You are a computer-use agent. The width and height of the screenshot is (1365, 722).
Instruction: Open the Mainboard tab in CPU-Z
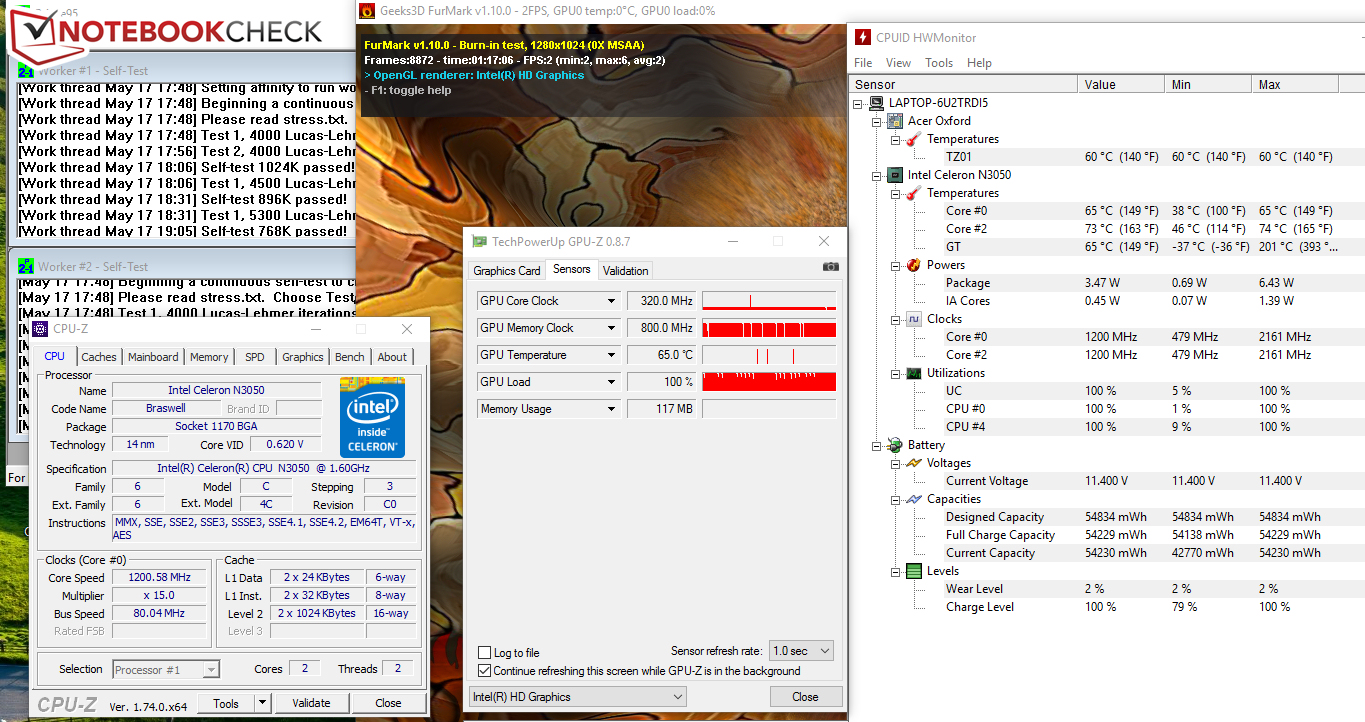[153, 357]
